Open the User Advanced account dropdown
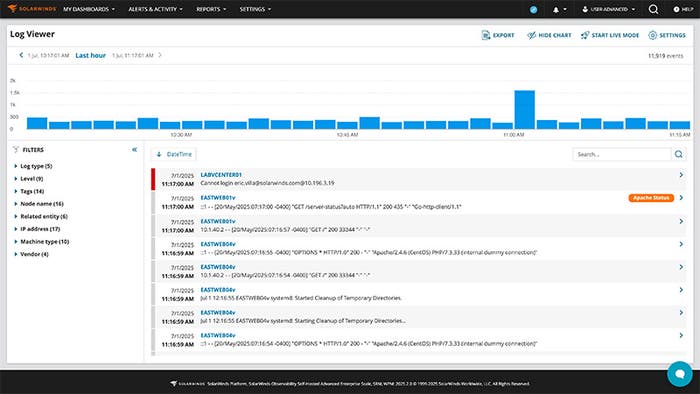700x394 pixels. (608, 9)
